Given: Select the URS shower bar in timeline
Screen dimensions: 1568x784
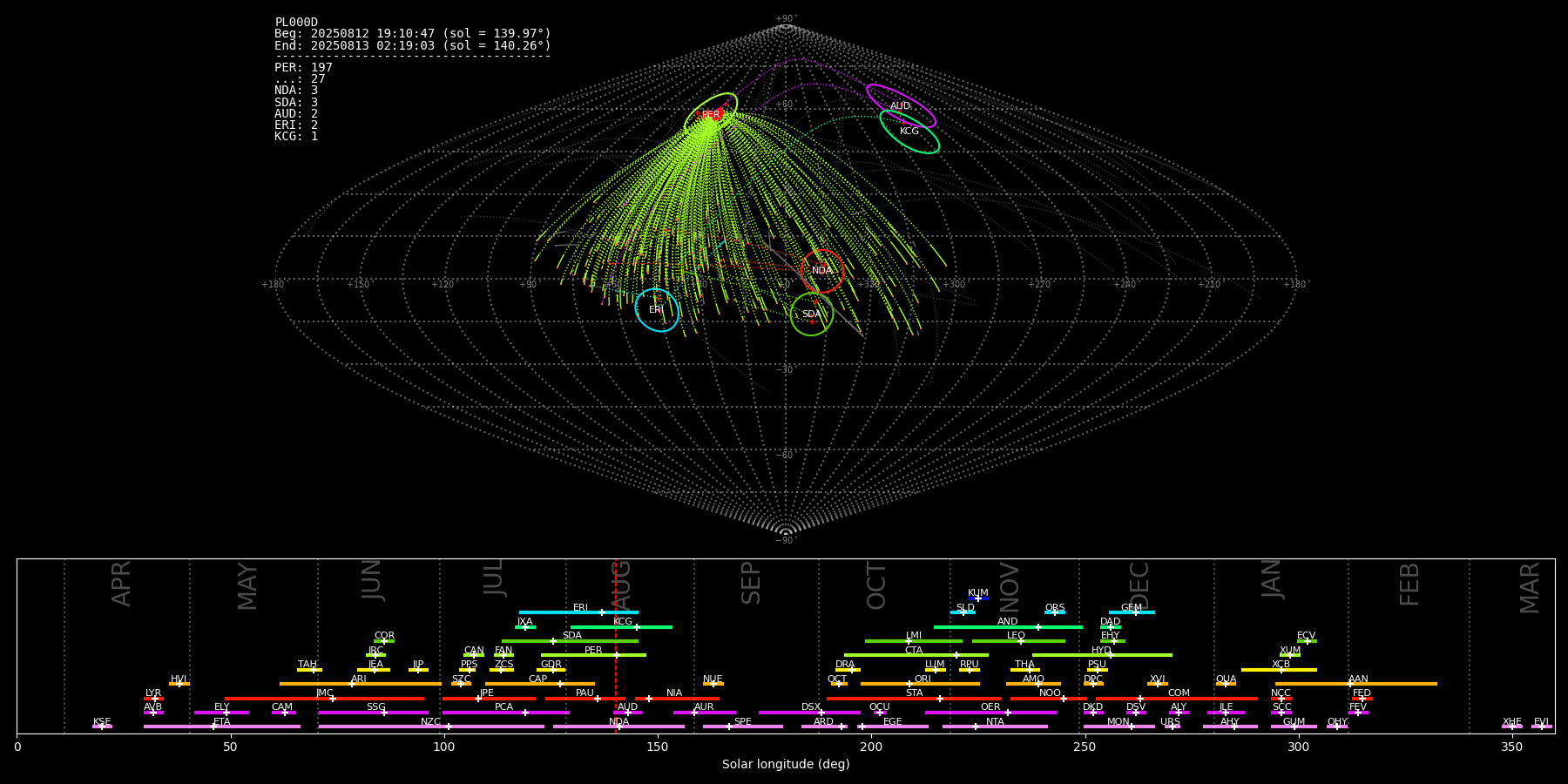Looking at the screenshot, I should 1172,727.
